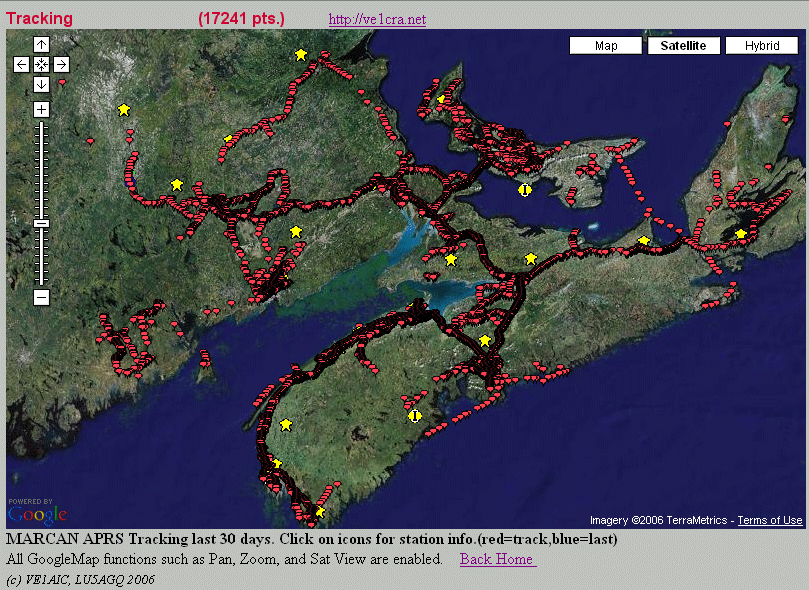Click the center/return-to-last-result button
This screenshot has height=590, width=809.
coord(41,64)
